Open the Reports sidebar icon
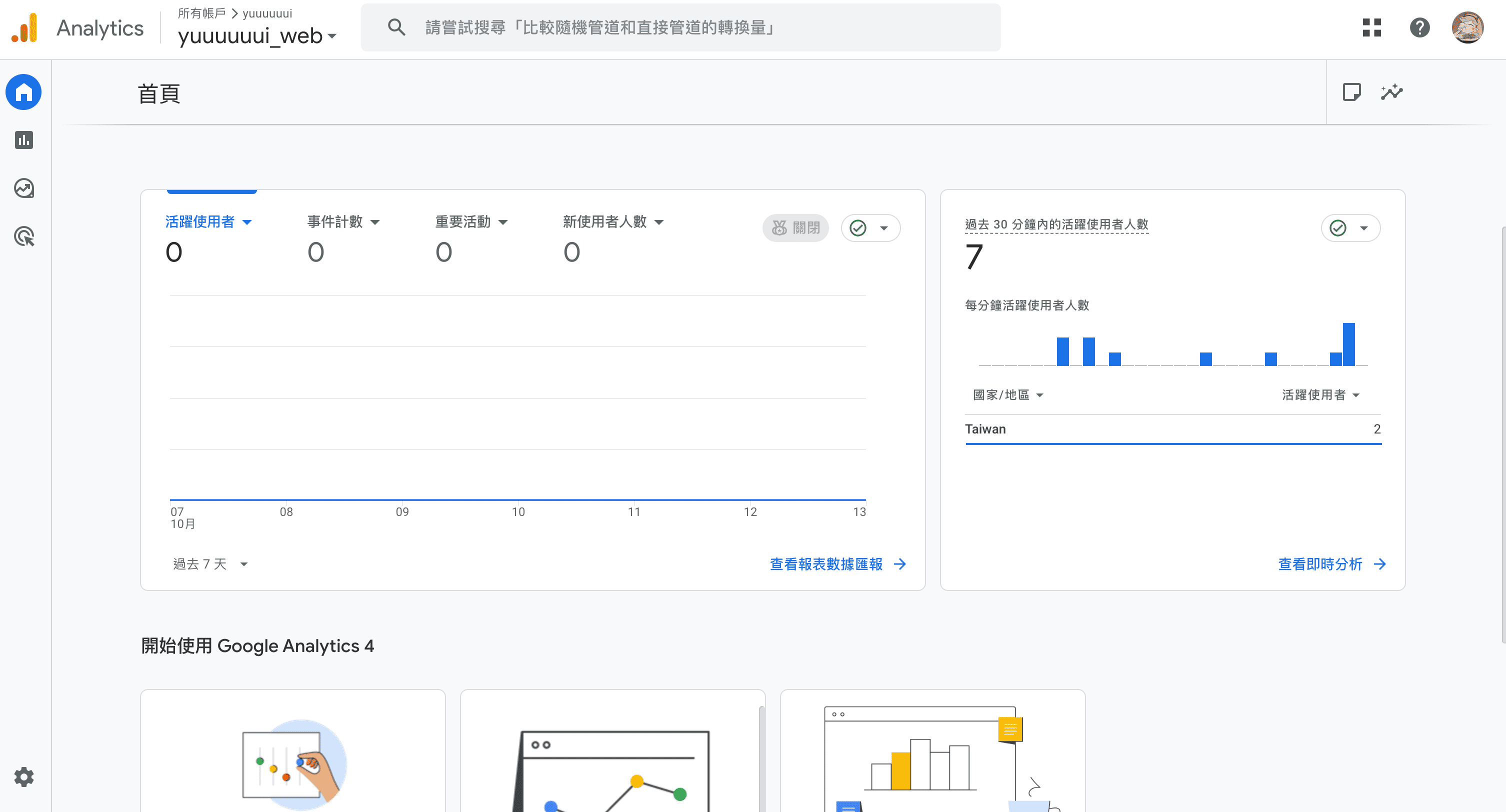 pyautogui.click(x=24, y=140)
